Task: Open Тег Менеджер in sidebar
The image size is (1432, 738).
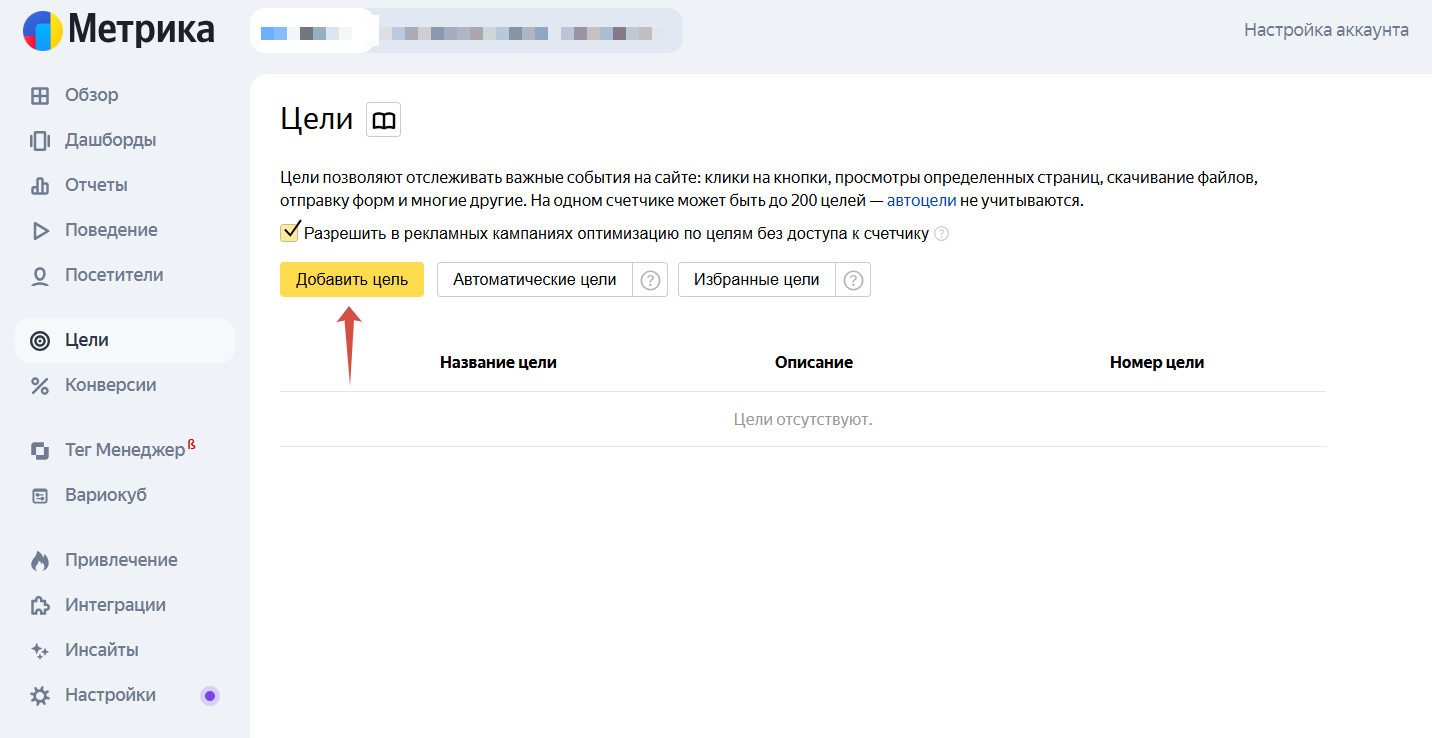Action: coord(124,450)
